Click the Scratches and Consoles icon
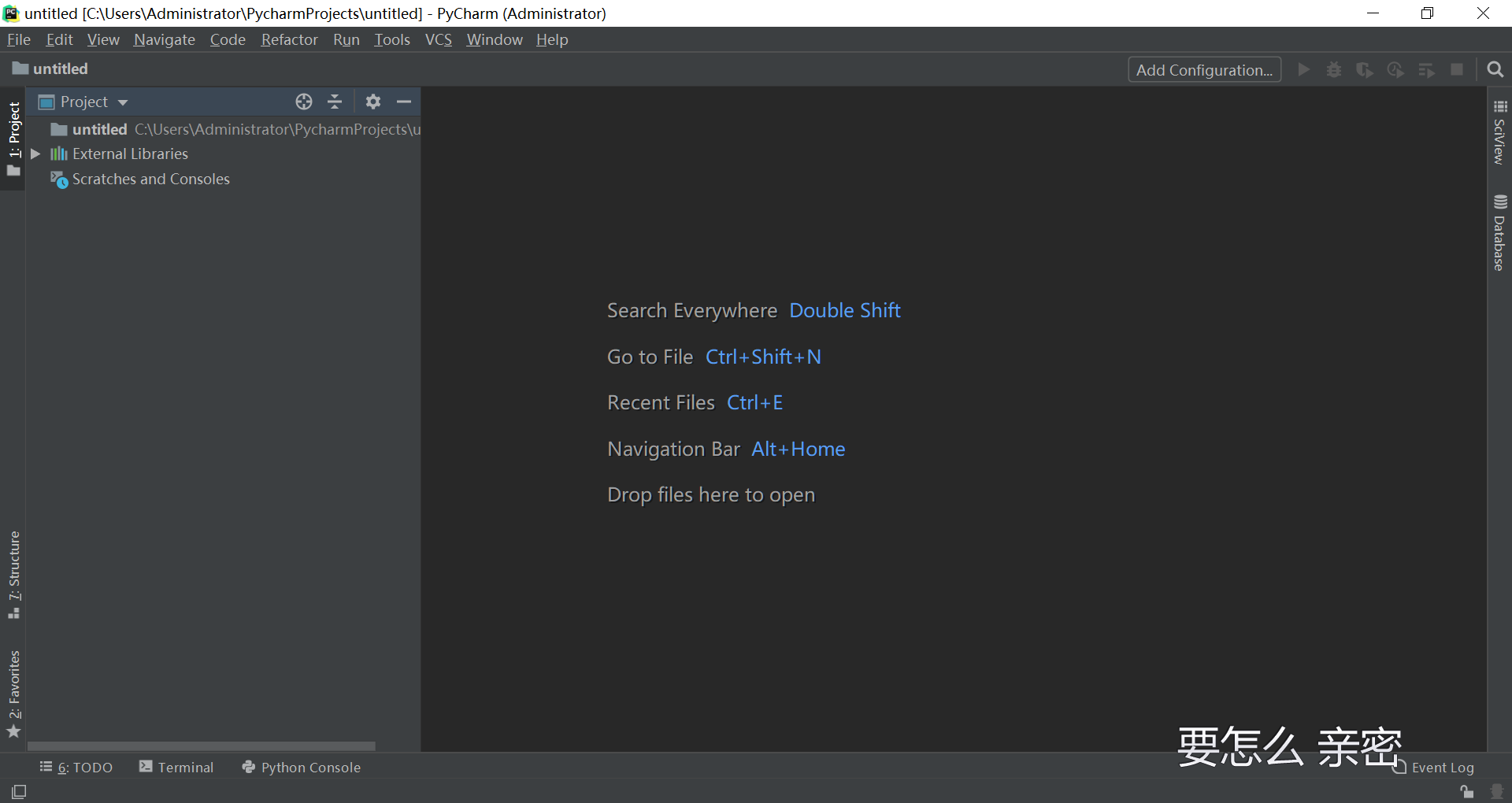The image size is (1512, 803). (x=59, y=179)
